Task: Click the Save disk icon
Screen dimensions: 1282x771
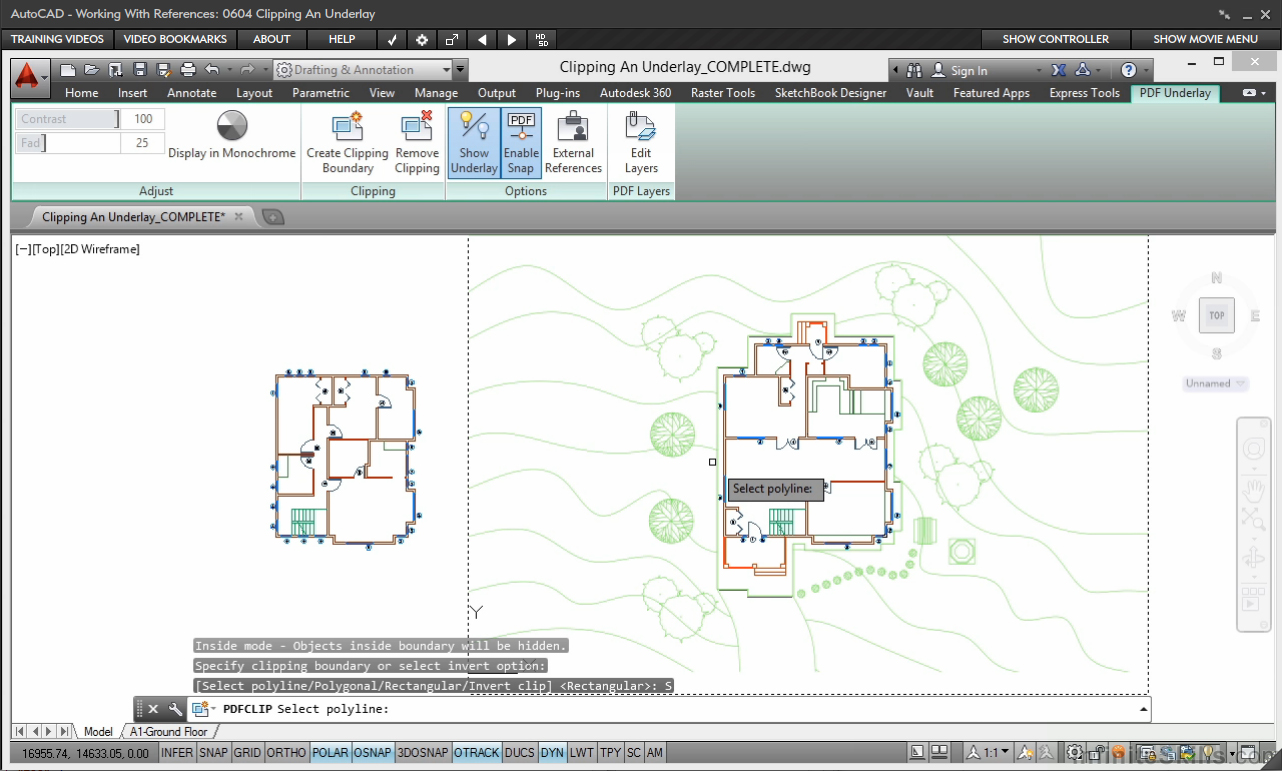Action: (x=140, y=70)
